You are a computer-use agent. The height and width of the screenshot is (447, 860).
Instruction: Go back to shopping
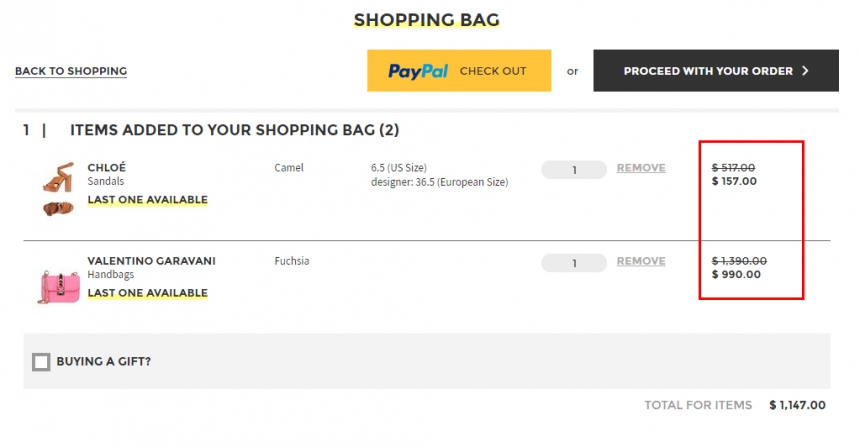[x=71, y=71]
